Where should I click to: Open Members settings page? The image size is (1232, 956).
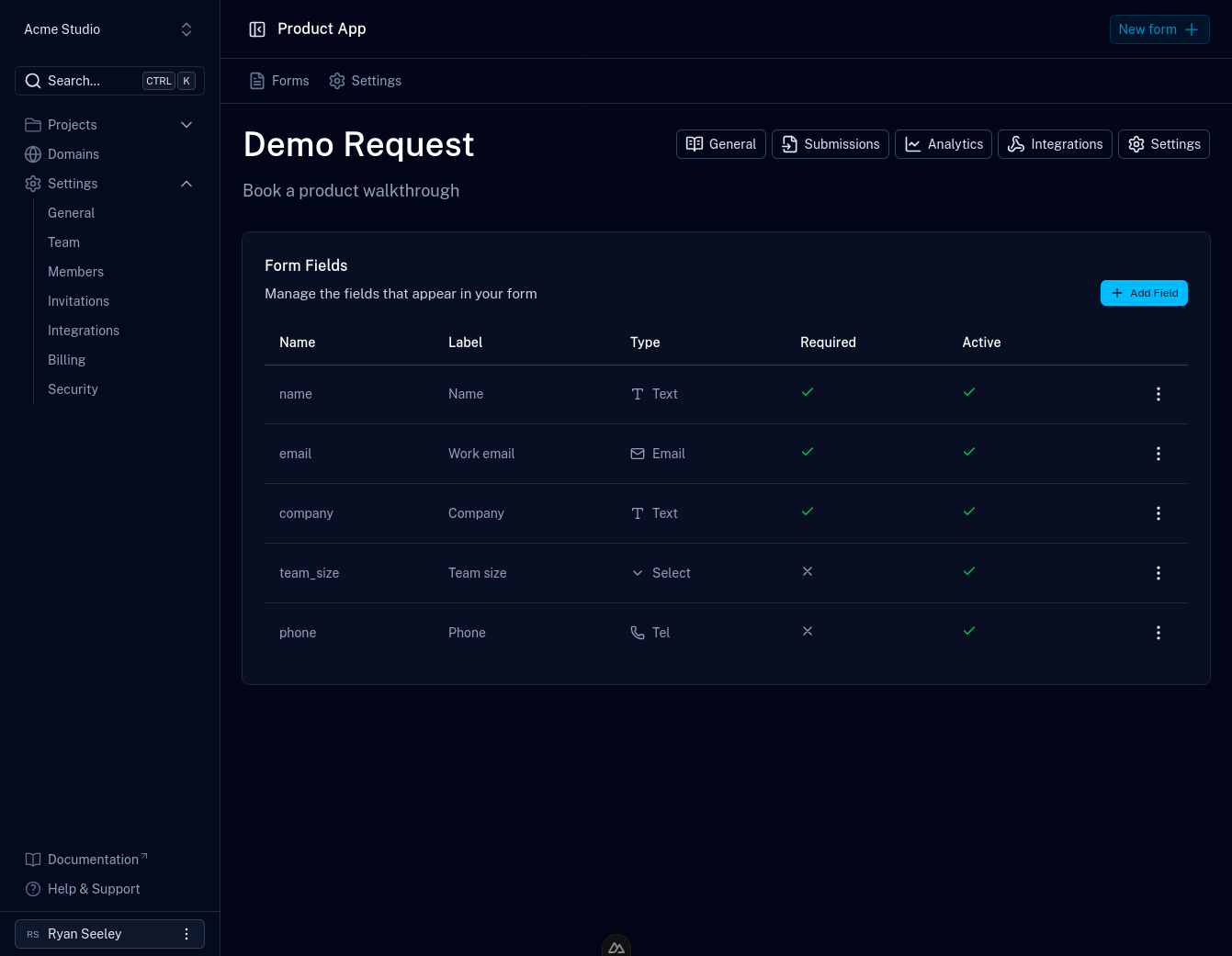pyautogui.click(x=75, y=272)
